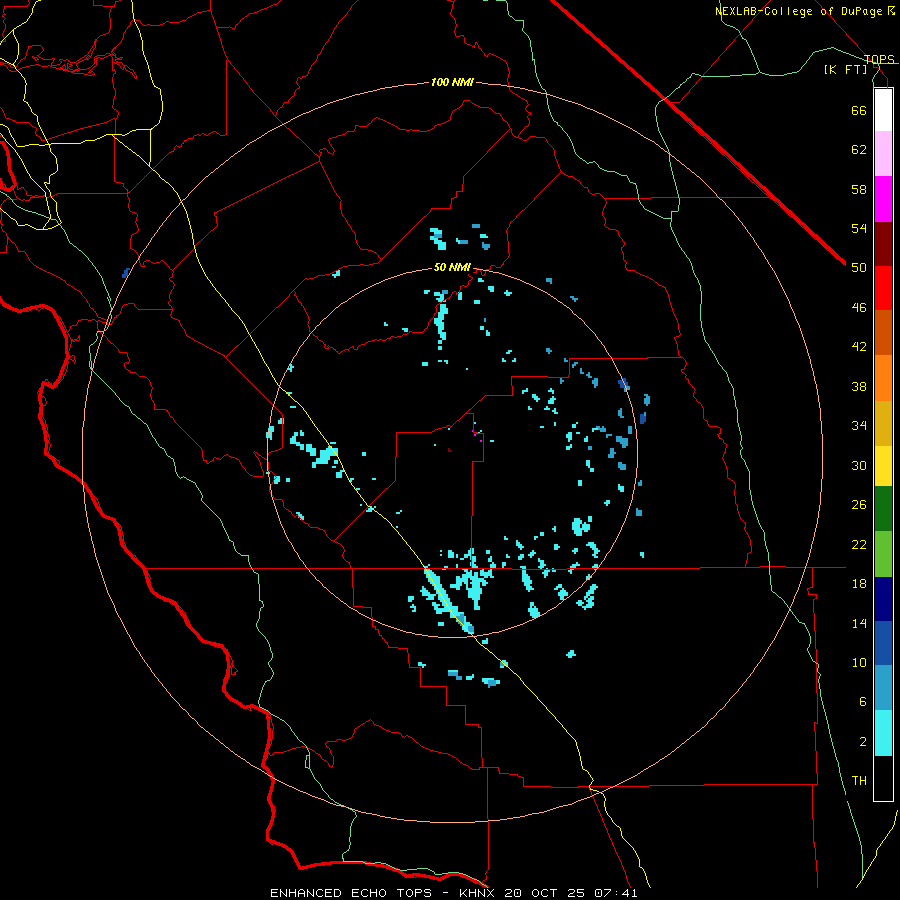Click the light pink legend swatch
The image size is (900, 900).
pyautogui.click(x=883, y=153)
